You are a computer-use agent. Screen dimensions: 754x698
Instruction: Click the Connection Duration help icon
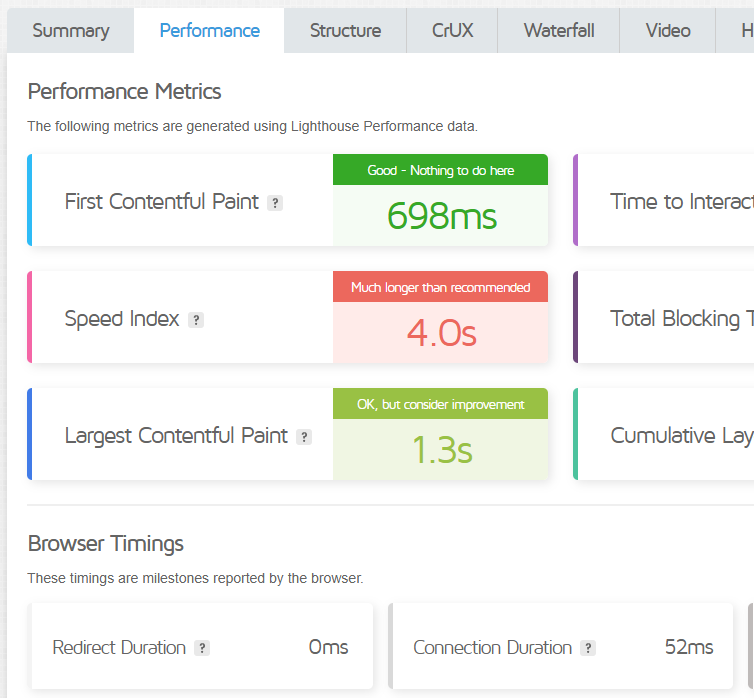(x=588, y=648)
